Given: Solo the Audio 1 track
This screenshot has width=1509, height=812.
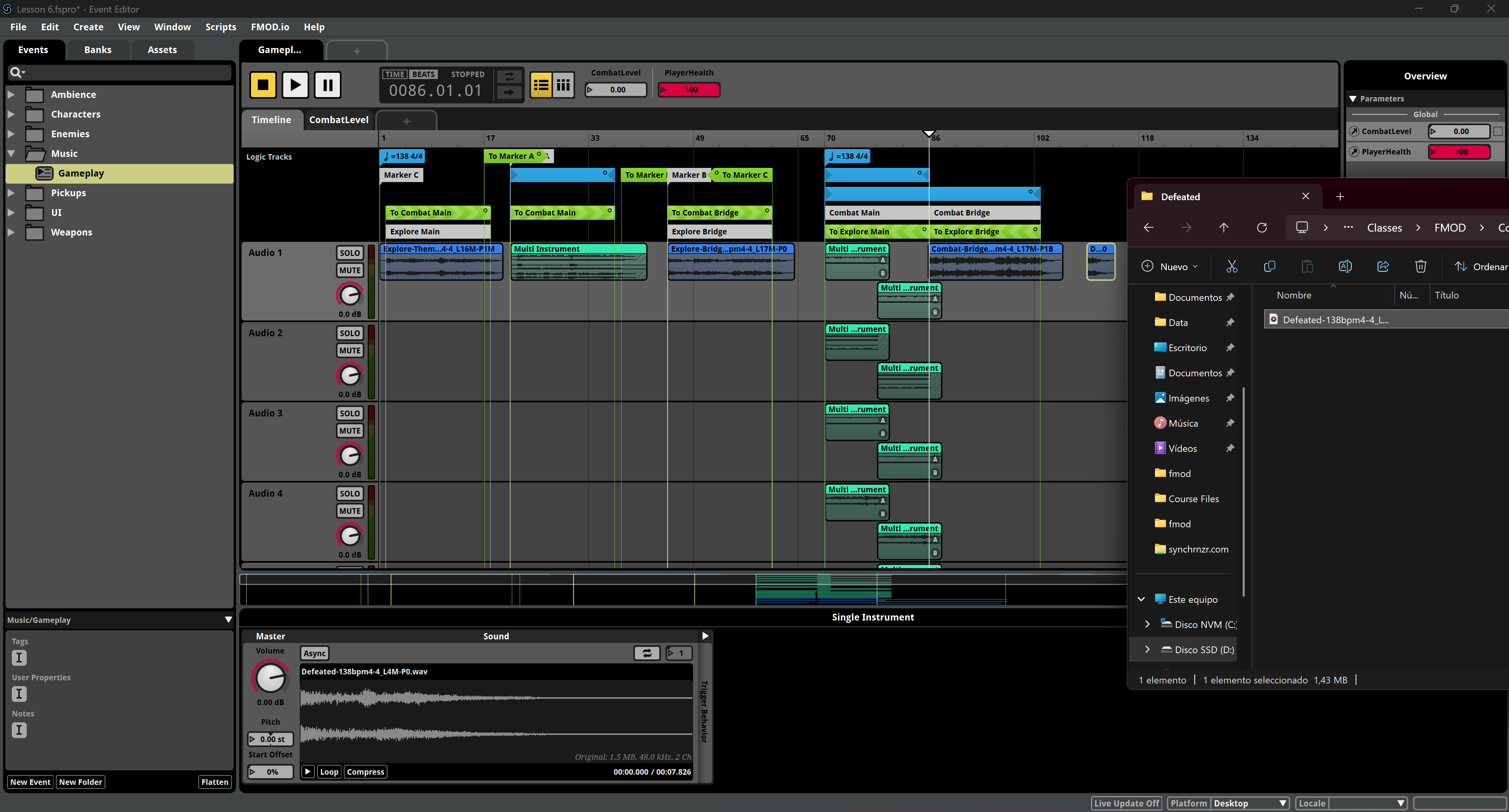Looking at the screenshot, I should tap(350, 253).
